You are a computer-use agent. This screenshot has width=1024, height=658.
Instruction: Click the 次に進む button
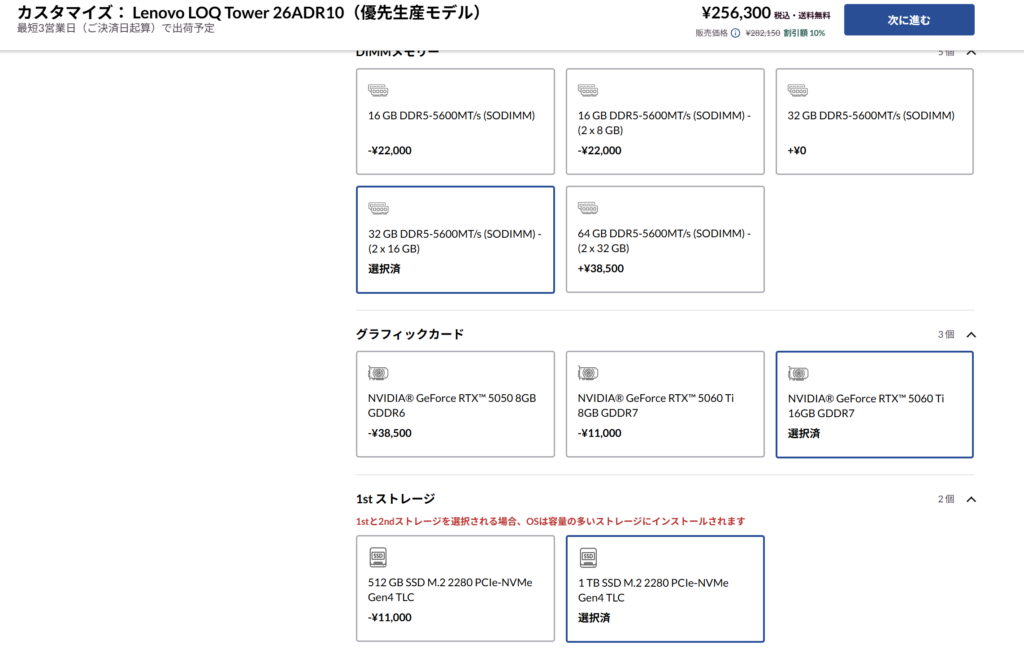tap(908, 20)
